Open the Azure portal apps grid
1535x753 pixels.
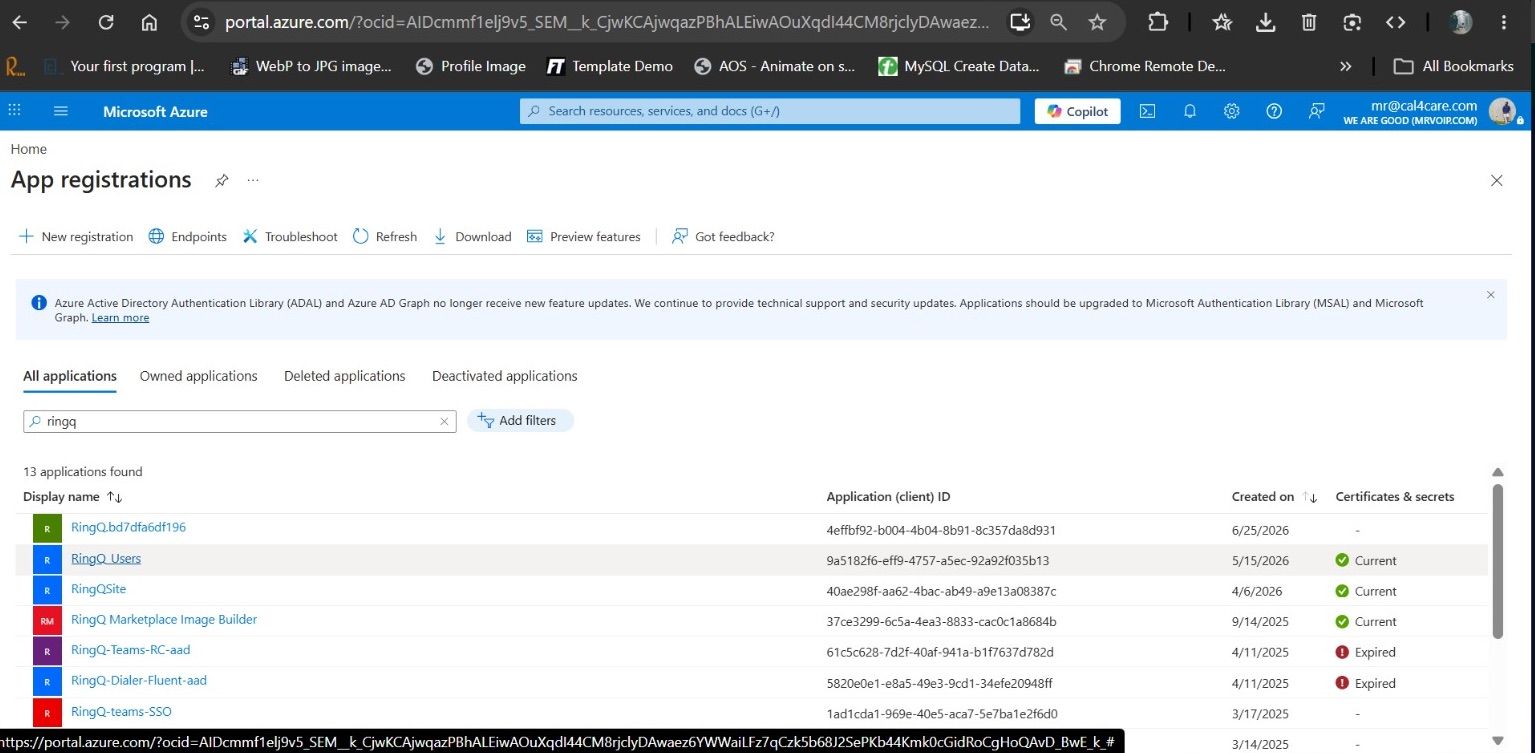pos(15,111)
